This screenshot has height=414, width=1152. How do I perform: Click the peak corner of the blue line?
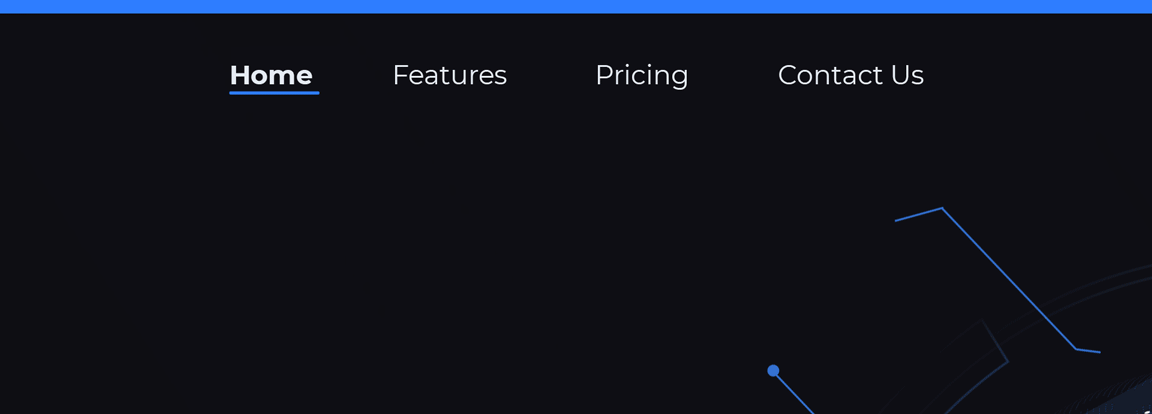(942, 208)
